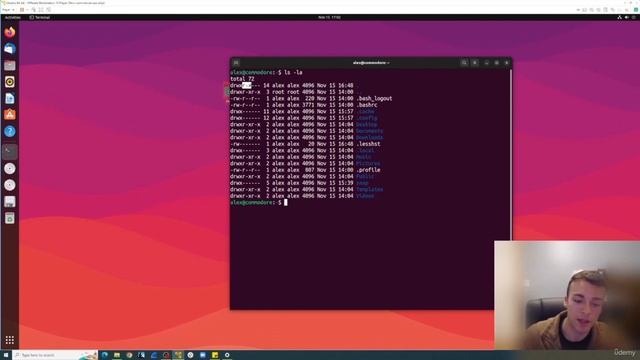640x360 pixels.
Task: Open the Player menu in VMware toolbar
Action: pyautogui.click(x=8, y=10)
